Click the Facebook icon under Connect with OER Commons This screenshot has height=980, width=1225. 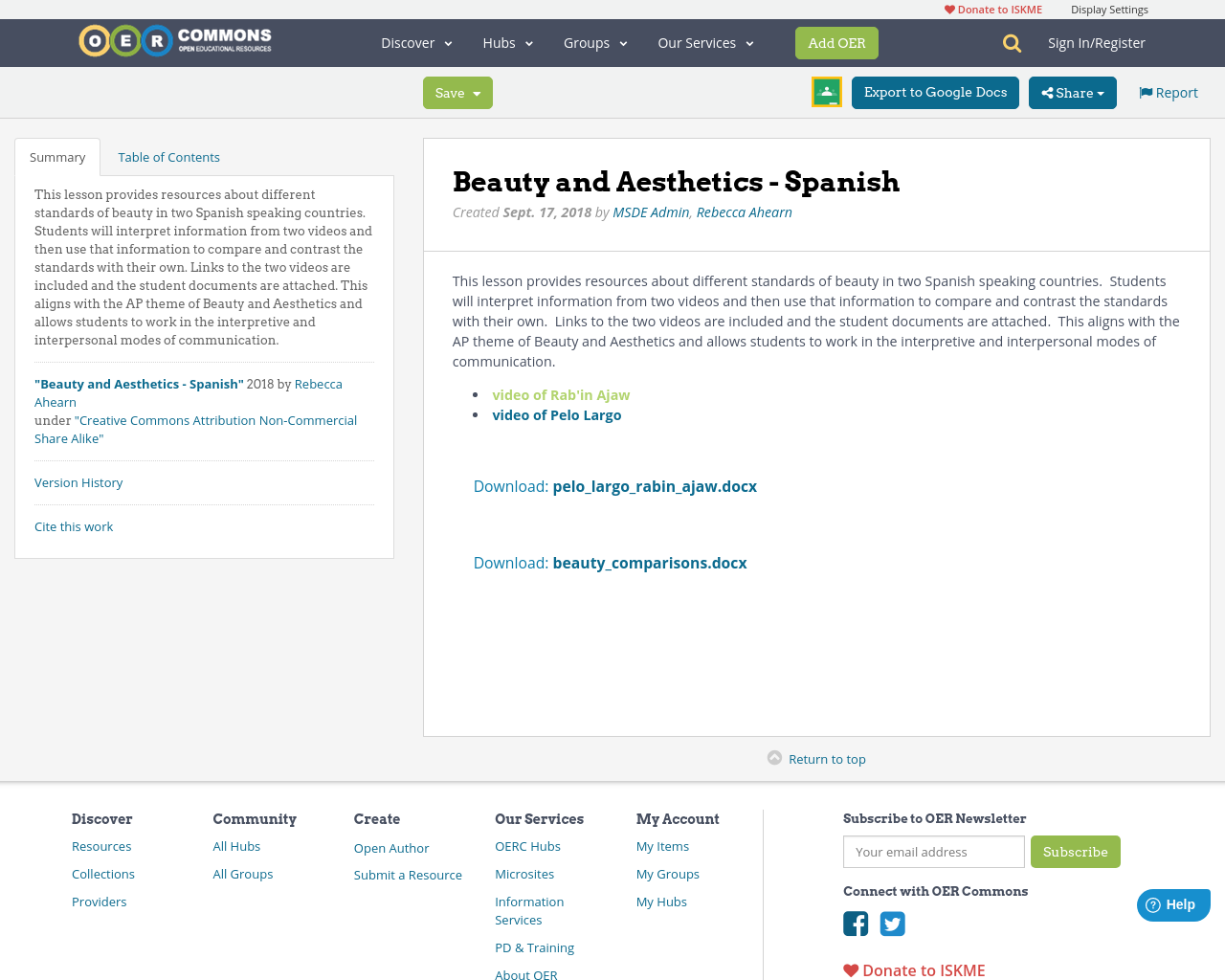pyautogui.click(x=855, y=922)
